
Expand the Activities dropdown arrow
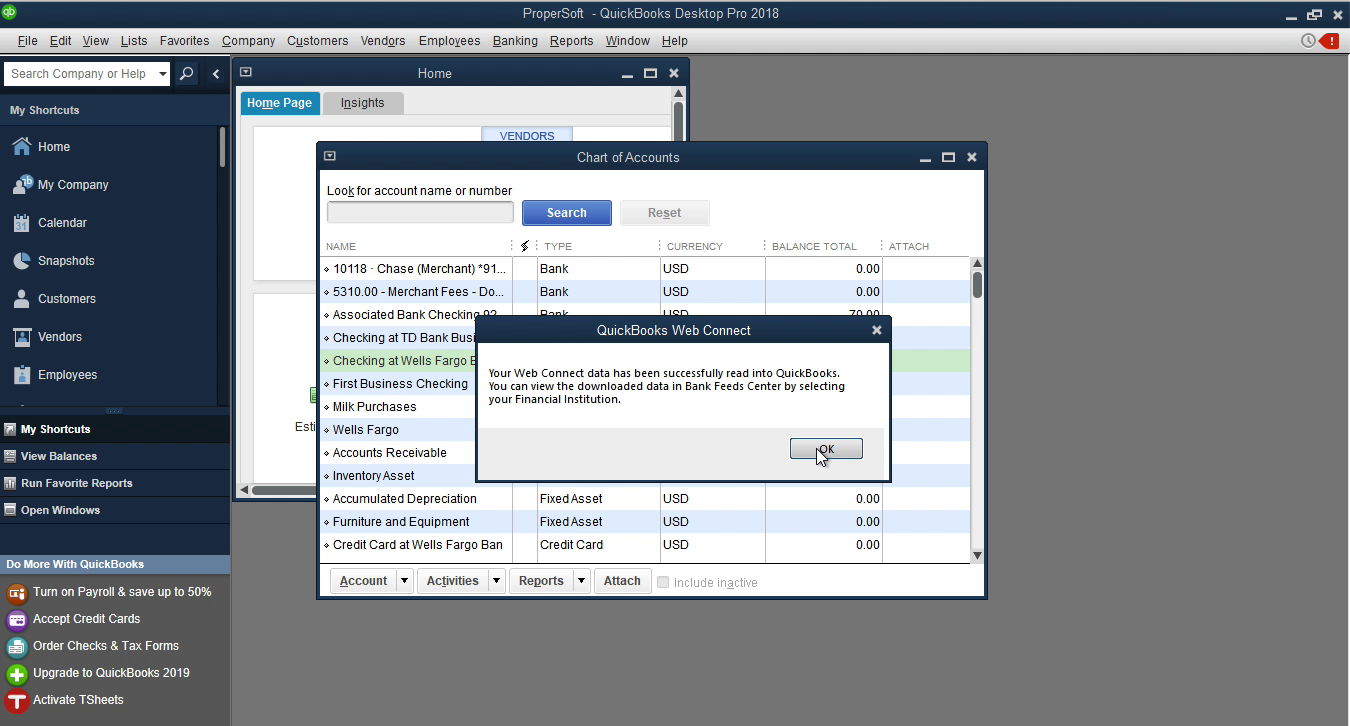[496, 581]
